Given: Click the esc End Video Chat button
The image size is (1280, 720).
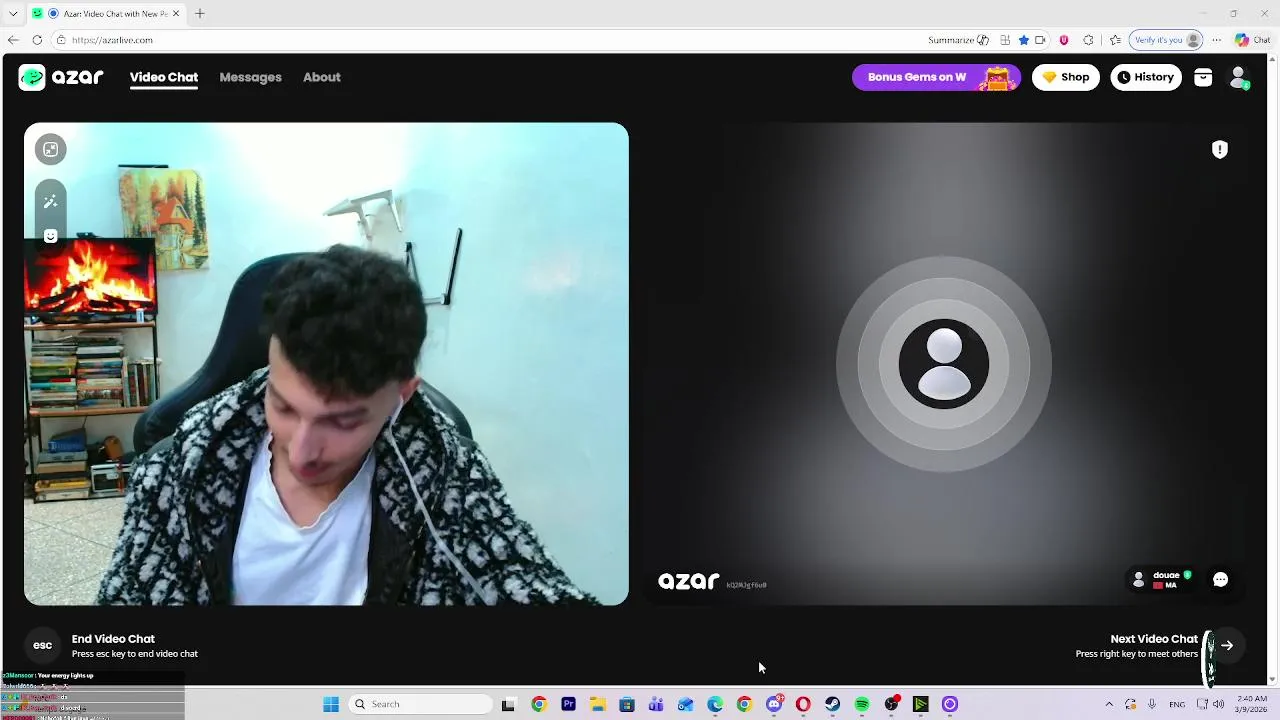Looking at the screenshot, I should point(43,645).
